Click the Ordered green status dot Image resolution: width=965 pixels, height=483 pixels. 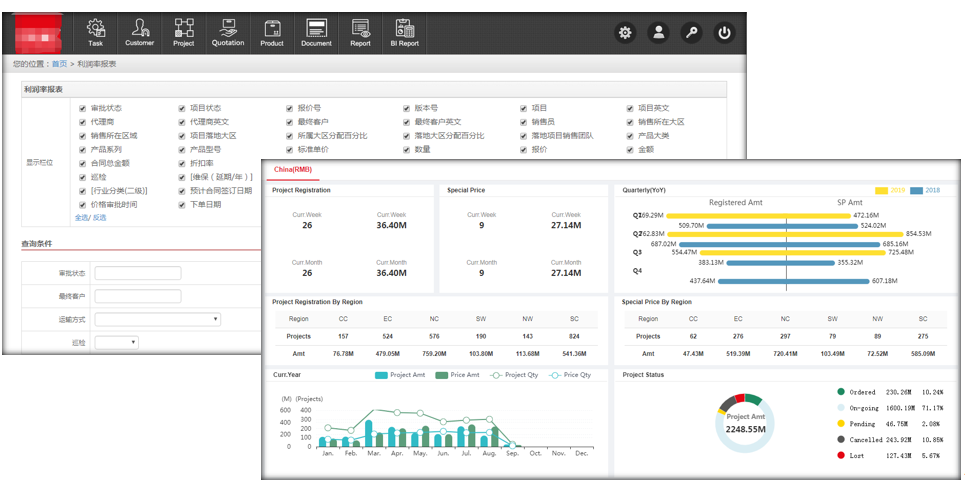pyautogui.click(x=841, y=391)
